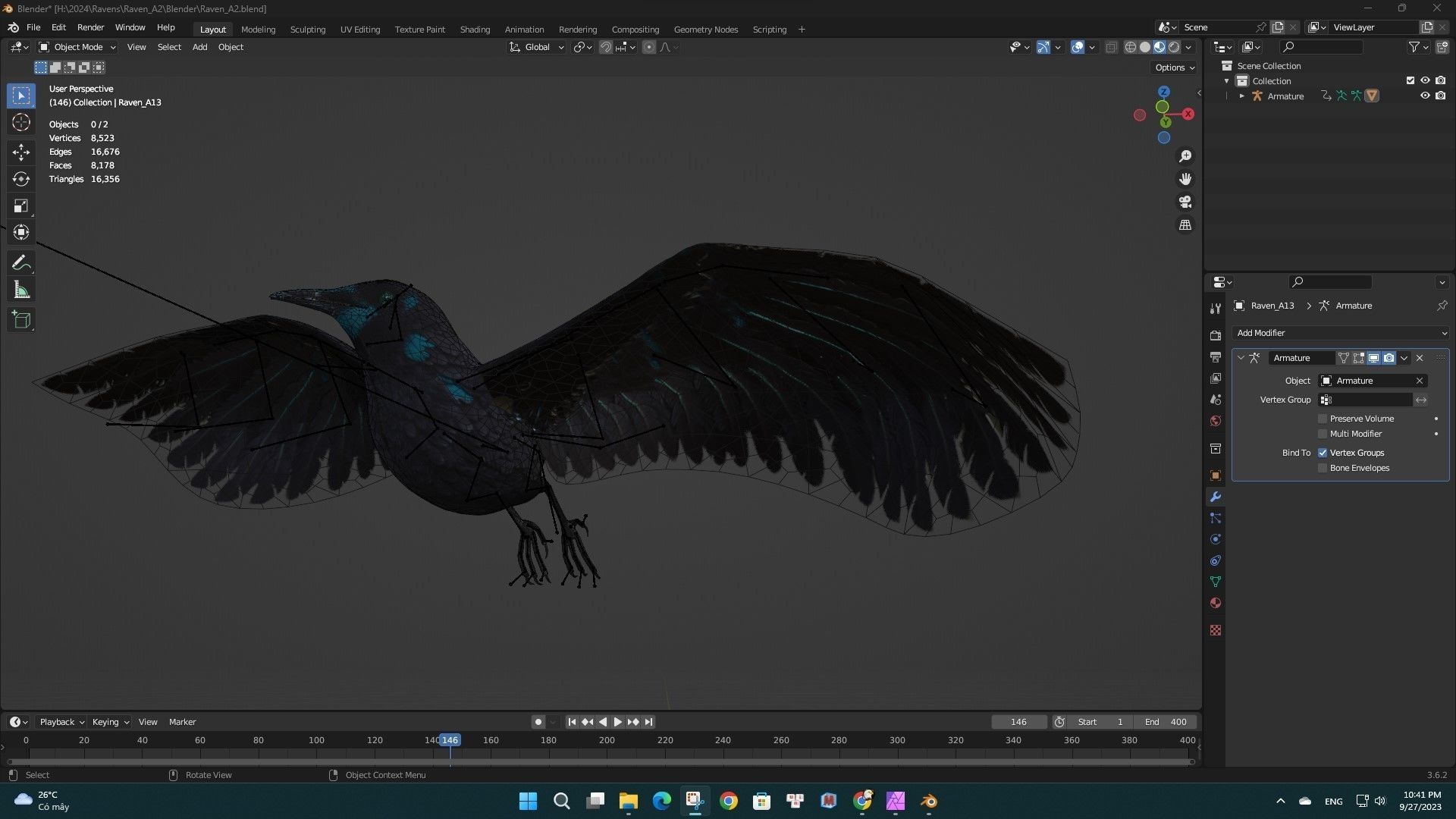Image resolution: width=1456 pixels, height=819 pixels.
Task: Enable Multi Modifier checkbox
Action: [x=1323, y=434]
